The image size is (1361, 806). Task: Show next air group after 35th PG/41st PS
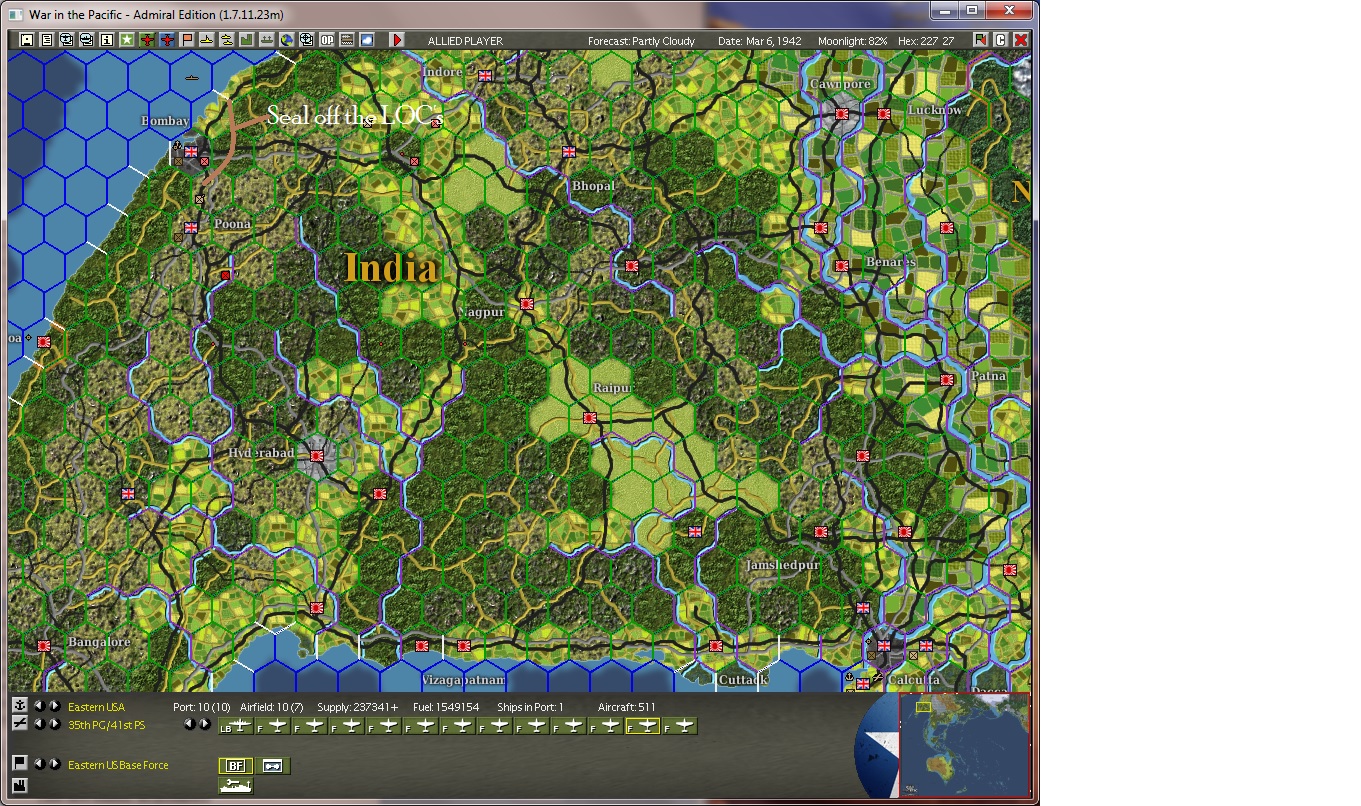[55, 724]
